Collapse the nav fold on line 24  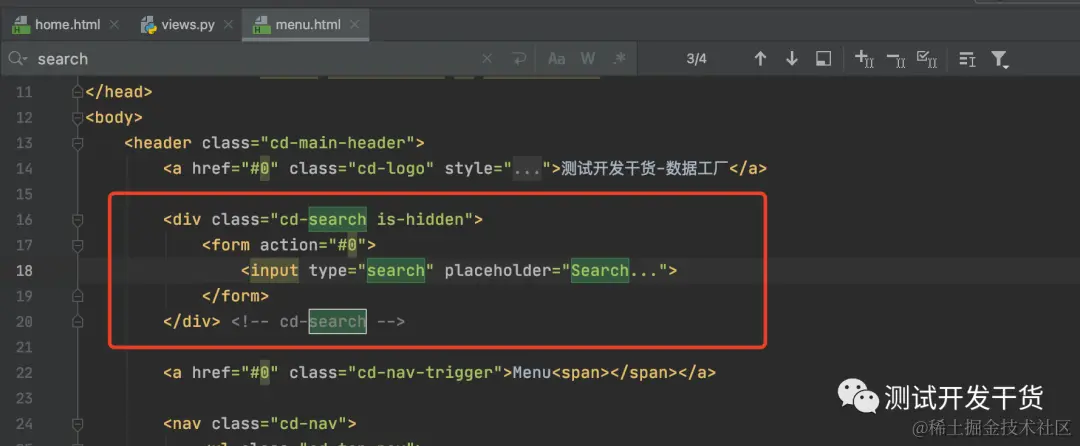[x=77, y=423]
